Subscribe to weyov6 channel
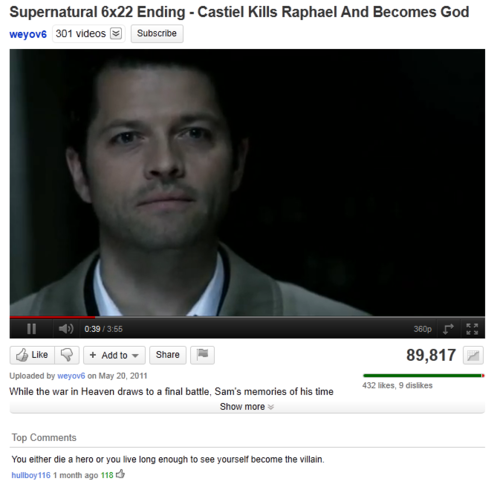 pyautogui.click(x=157, y=34)
